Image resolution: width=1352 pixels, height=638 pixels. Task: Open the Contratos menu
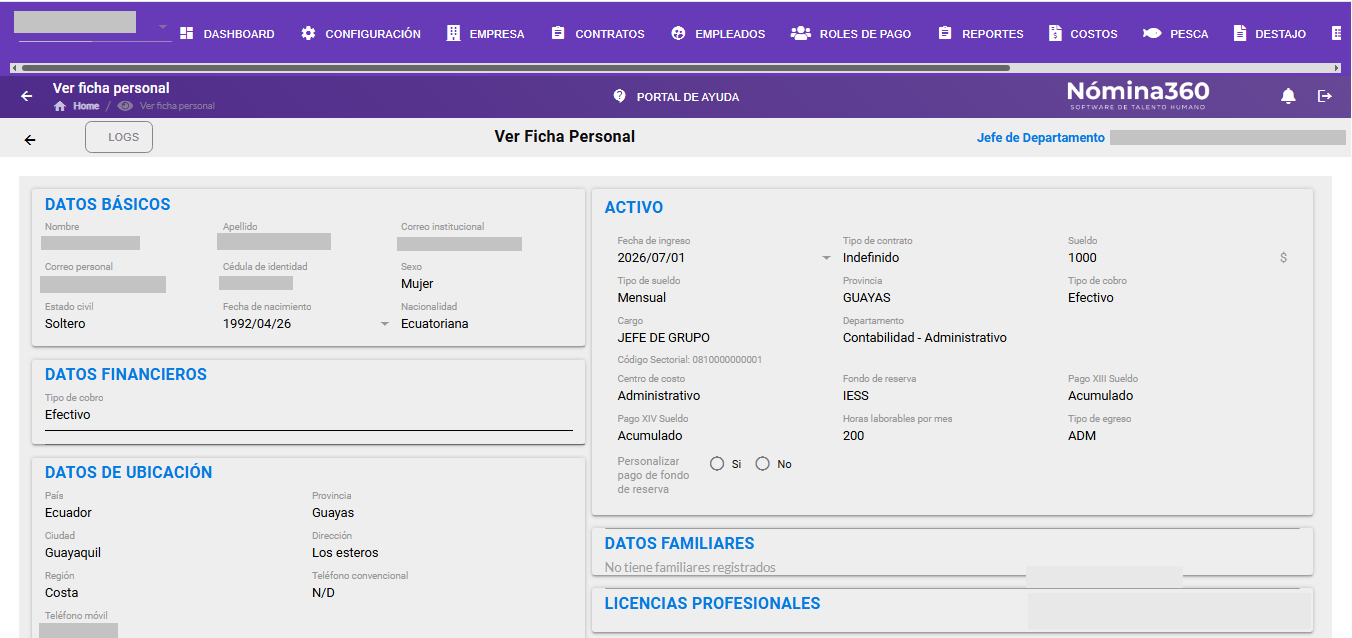point(598,34)
